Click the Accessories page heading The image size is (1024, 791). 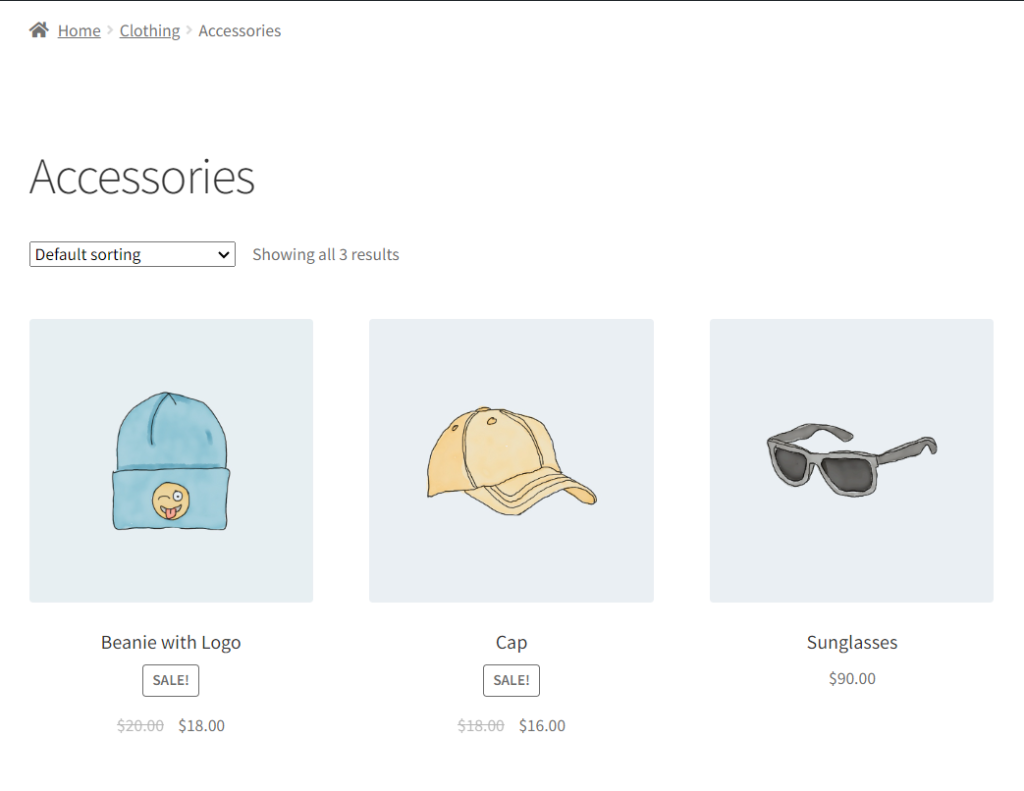click(142, 177)
